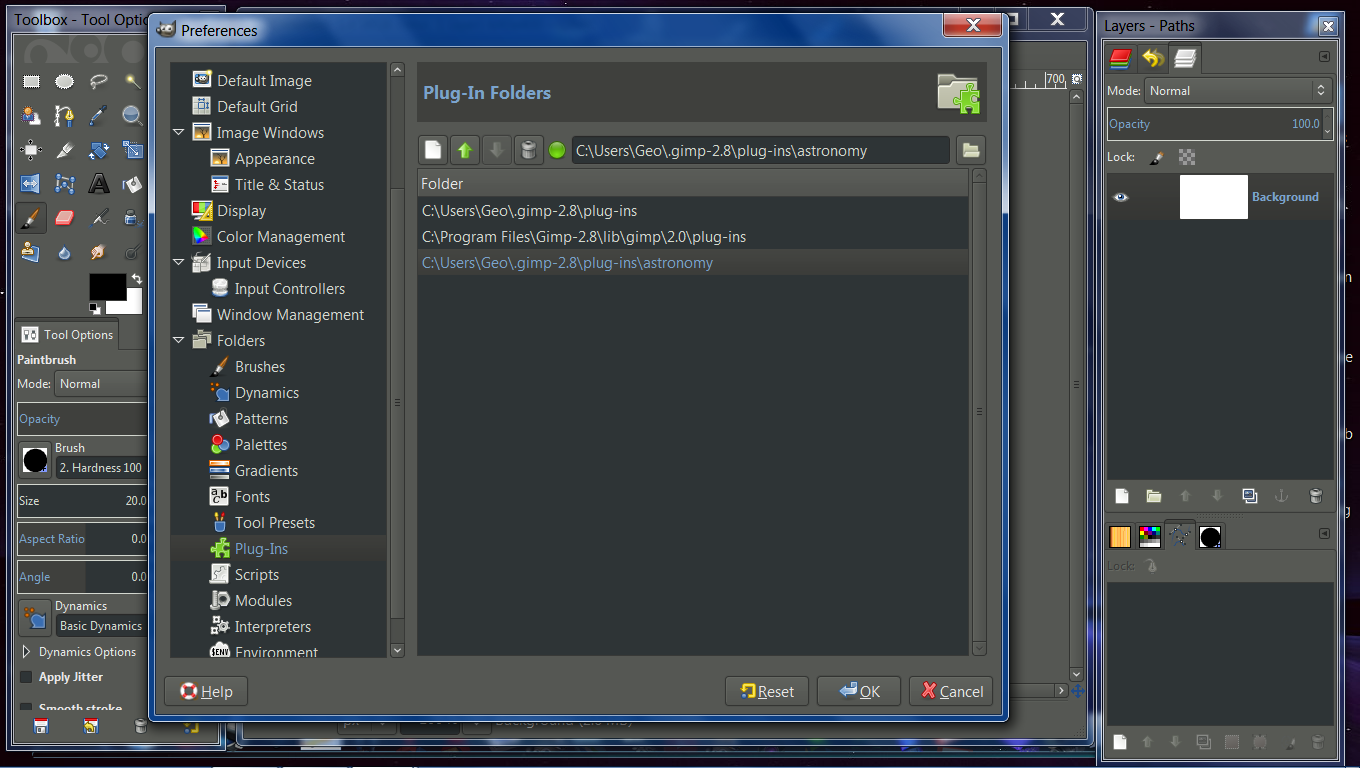Toggle lock alpha channel in Layers
The image size is (1360, 768).
click(x=1187, y=157)
